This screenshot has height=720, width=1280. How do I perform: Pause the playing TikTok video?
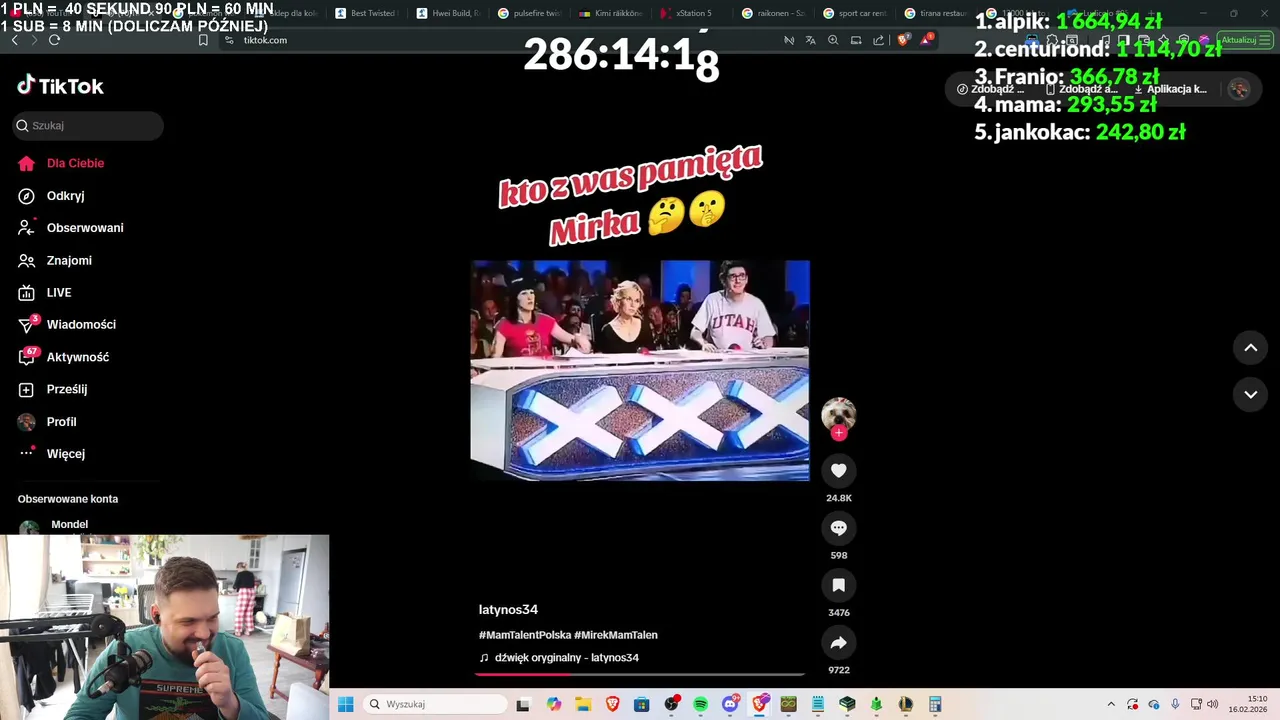click(x=640, y=370)
